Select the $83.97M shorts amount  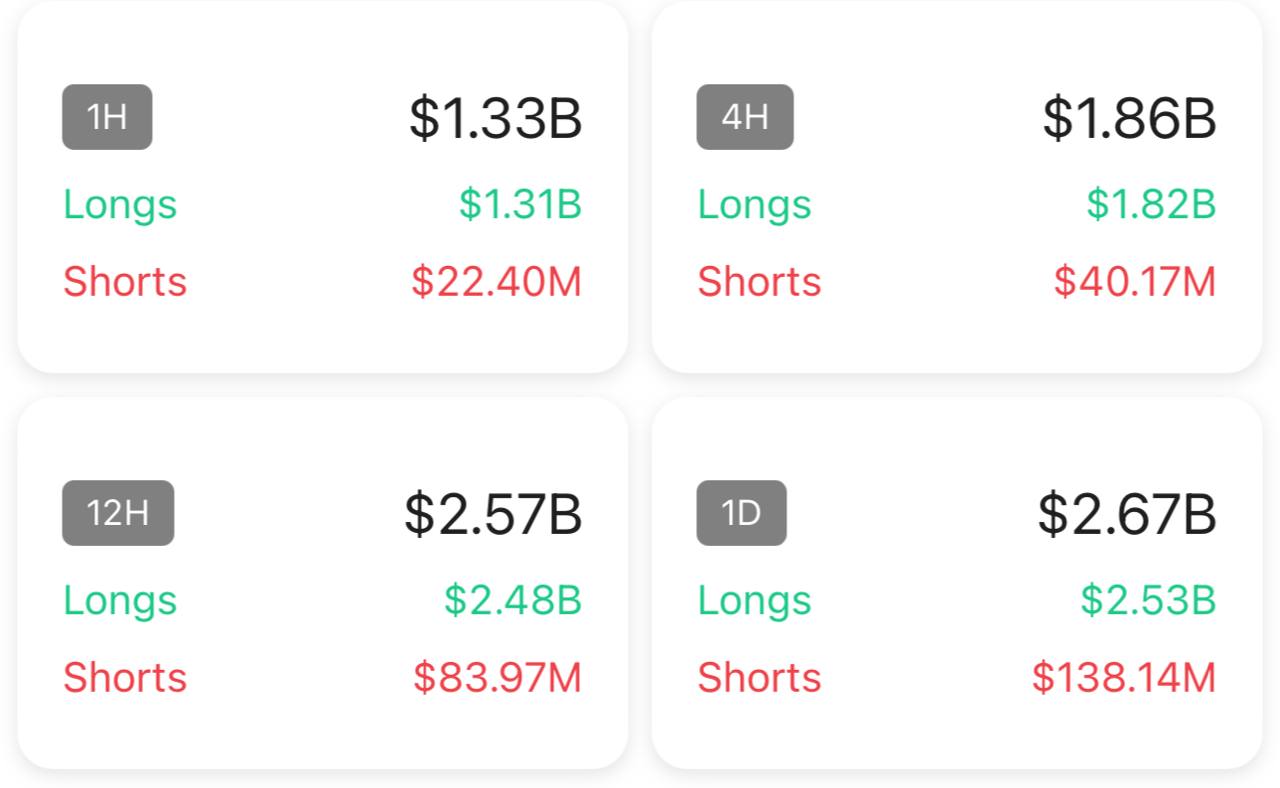(x=497, y=678)
